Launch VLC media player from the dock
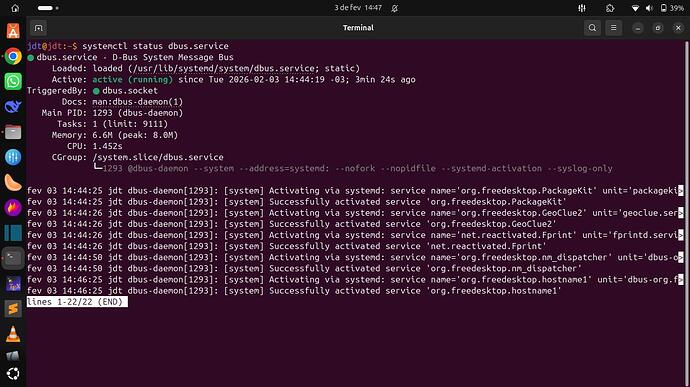 point(13,335)
